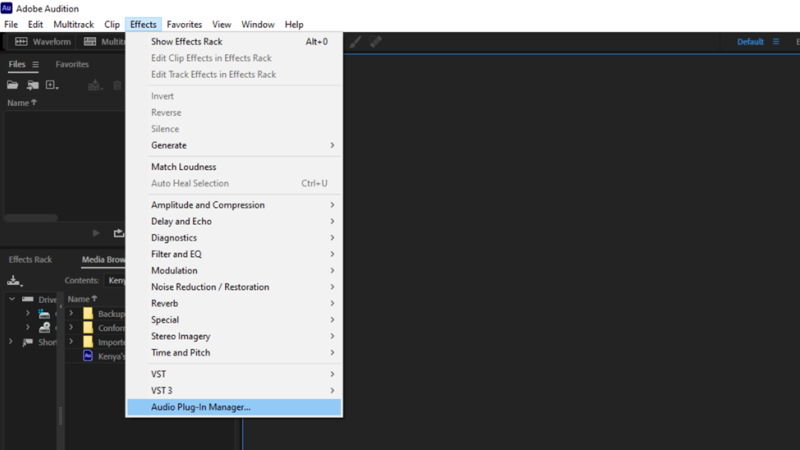The height and width of the screenshot is (450, 800).
Task: Click the New File icon
Action: (52, 85)
